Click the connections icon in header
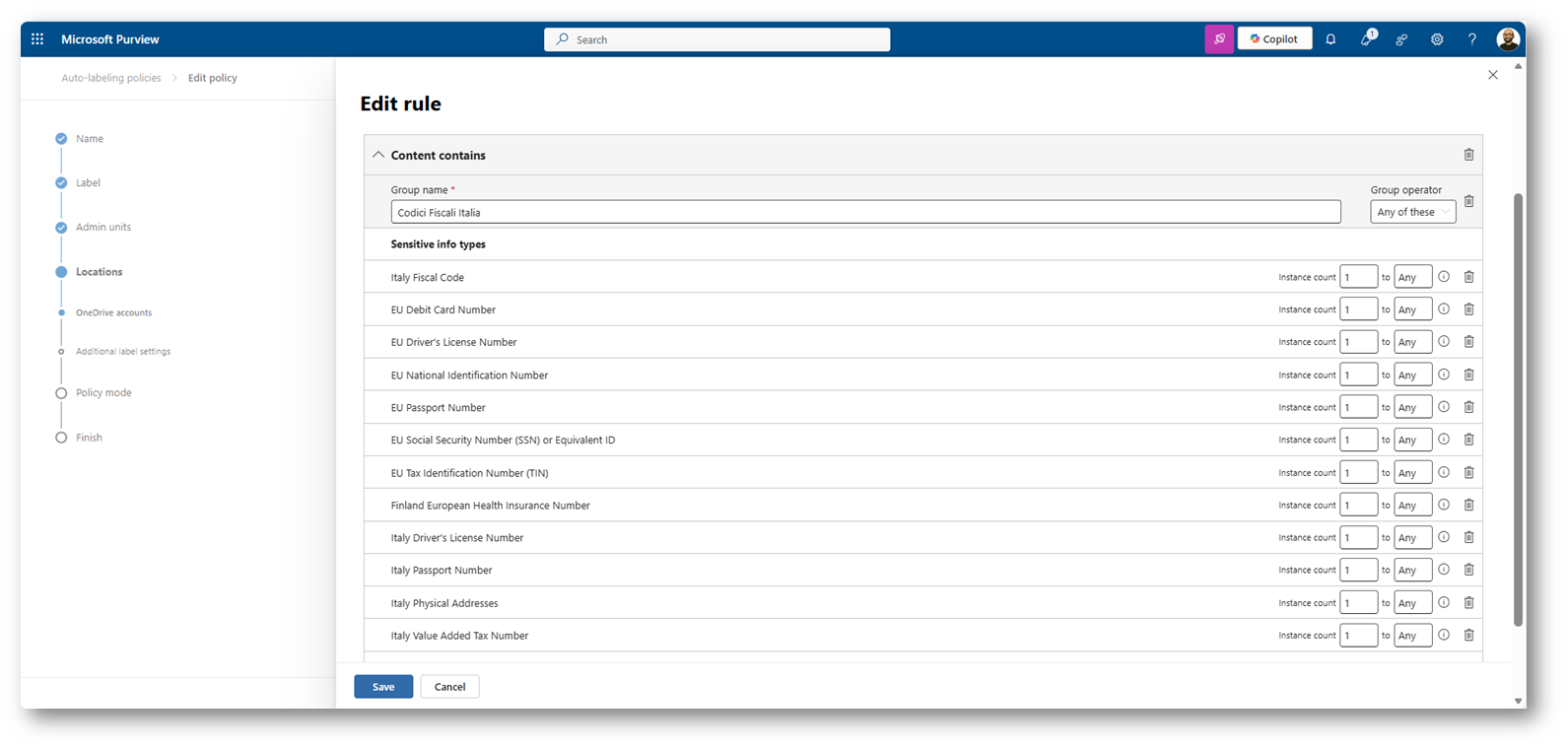This screenshot has height=750, width=1568. point(1401,39)
